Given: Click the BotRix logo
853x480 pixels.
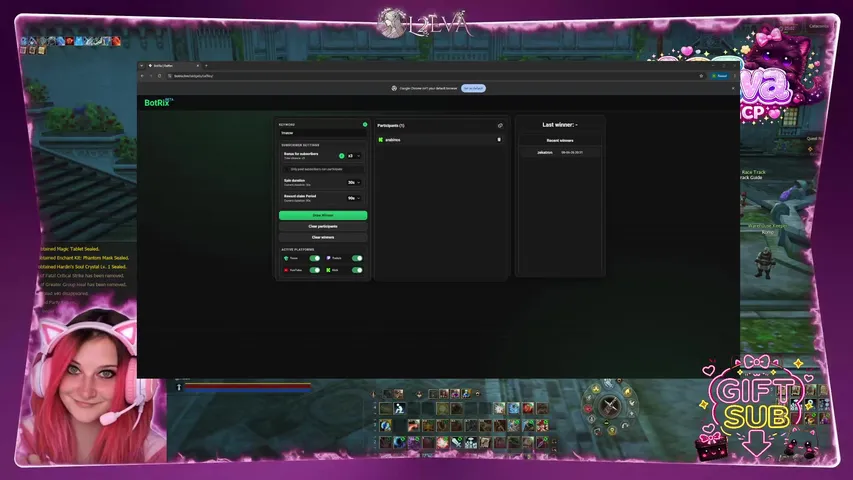Looking at the screenshot, I should [158, 102].
